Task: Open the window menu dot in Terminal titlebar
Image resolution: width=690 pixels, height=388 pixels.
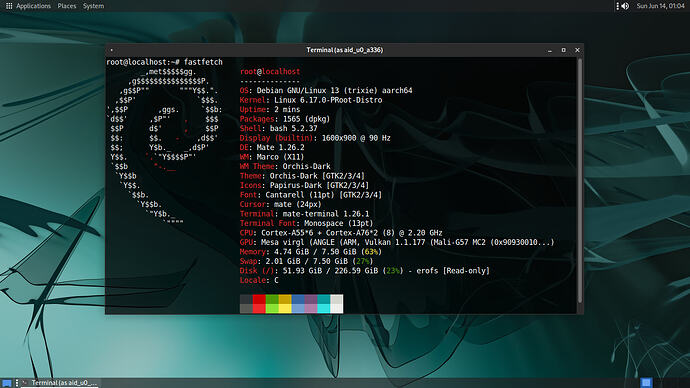Action: [112, 50]
